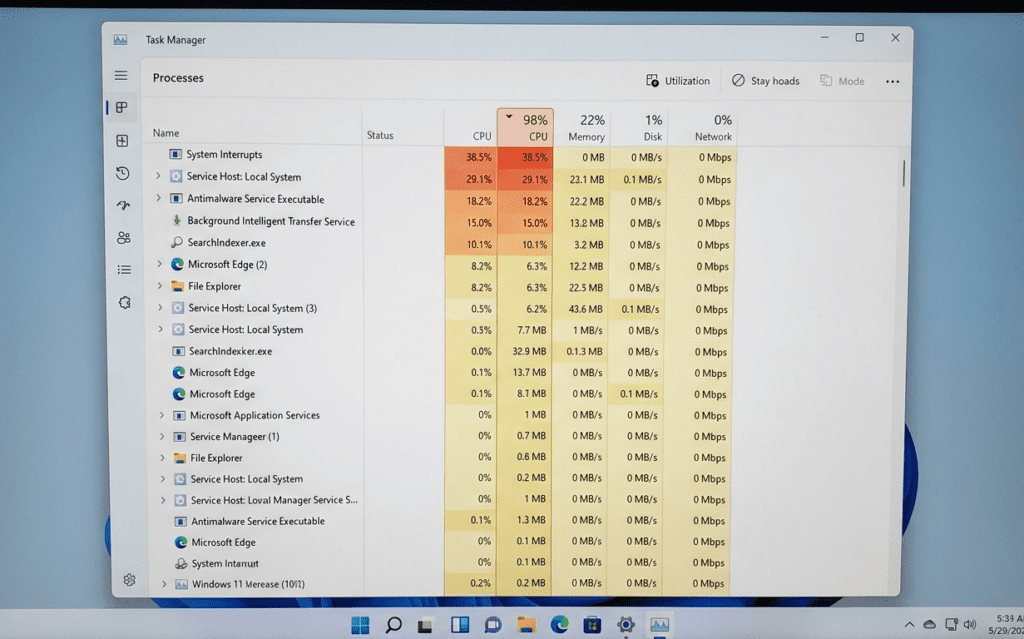Expand Microsoft Application Services
Screen dimensions: 1024x639
click(x=162, y=415)
